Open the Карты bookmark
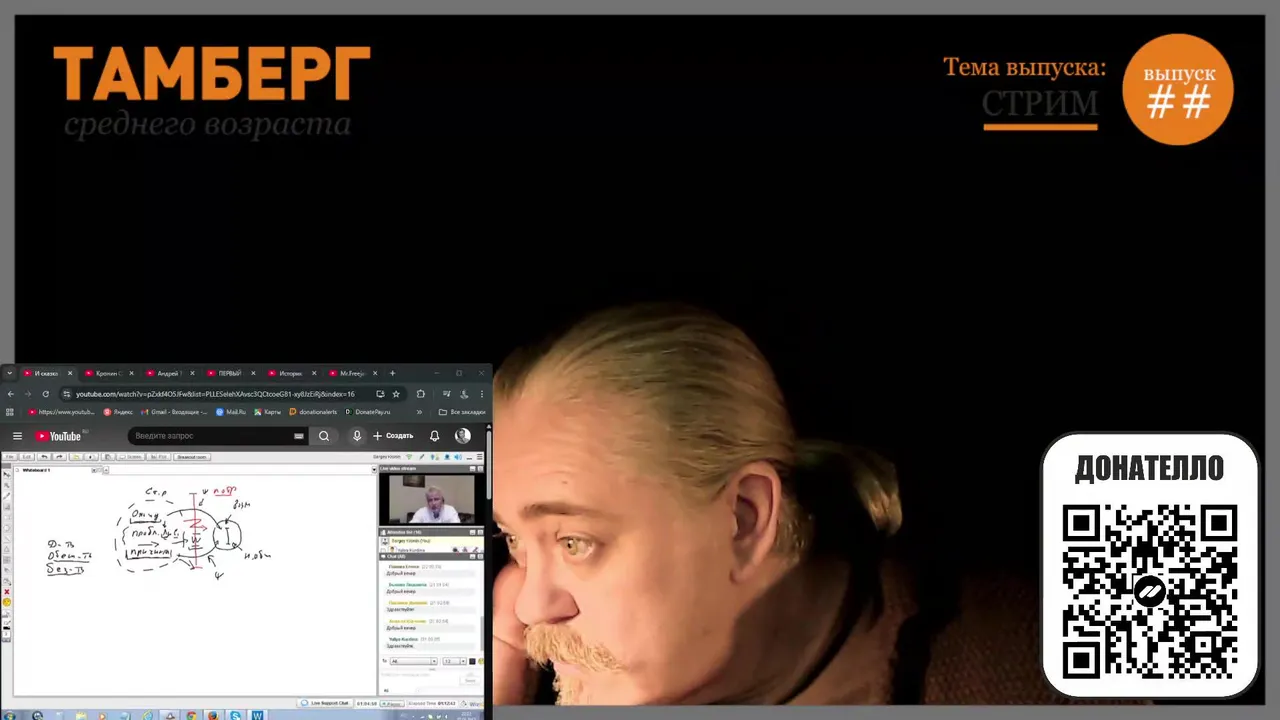Screen dimensions: 1280x720 pos(268,412)
